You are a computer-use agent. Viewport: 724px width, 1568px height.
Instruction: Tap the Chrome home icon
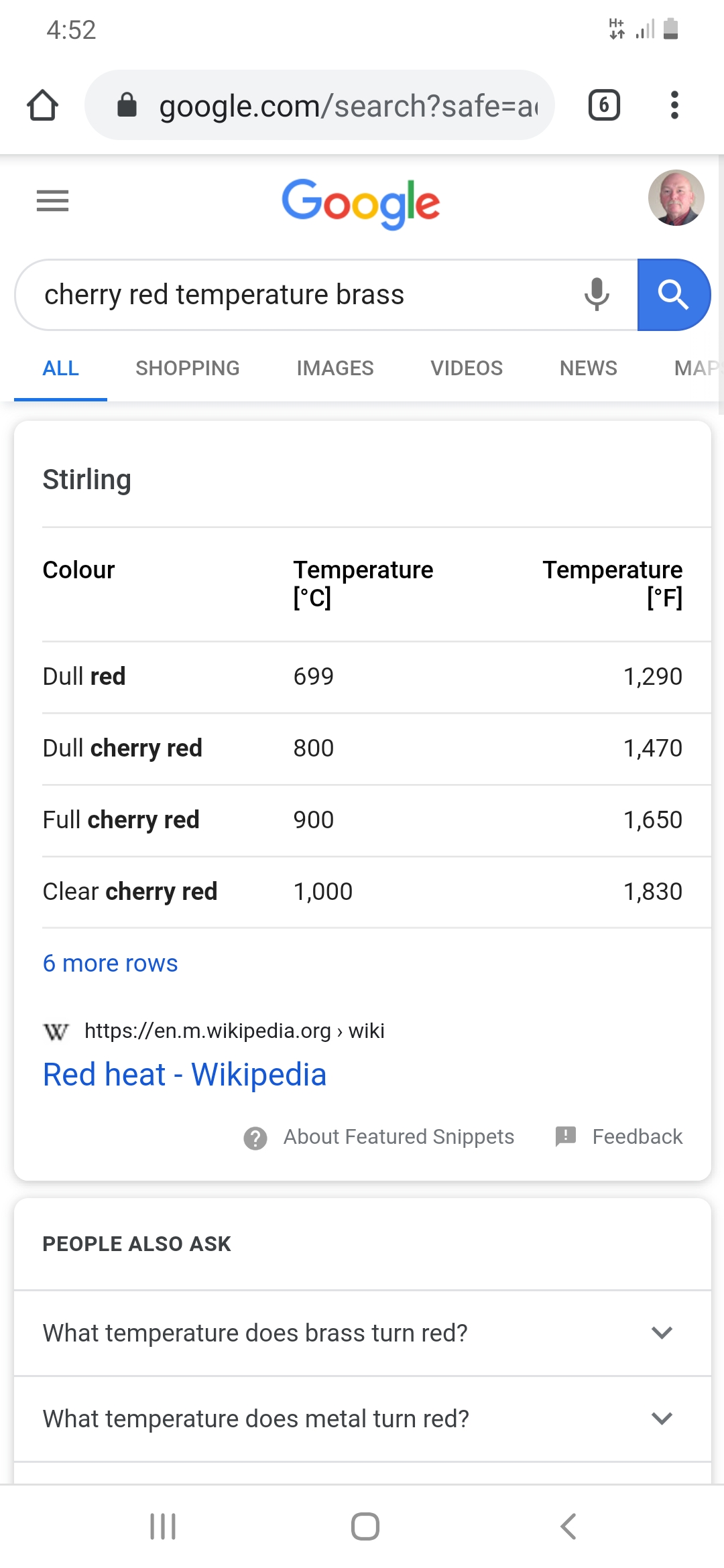[42, 105]
